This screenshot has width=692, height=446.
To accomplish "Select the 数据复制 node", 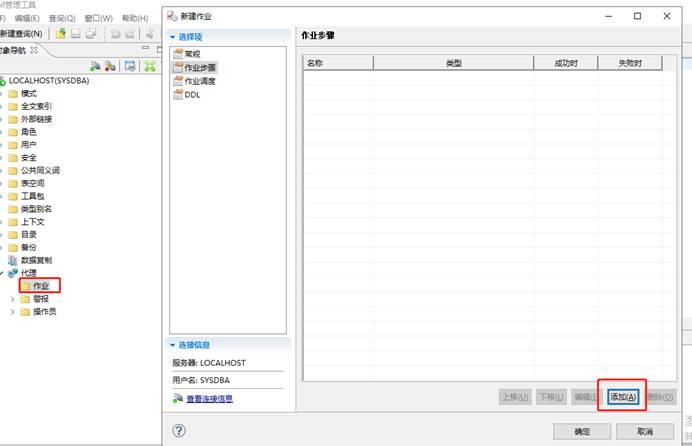I will pos(36,260).
